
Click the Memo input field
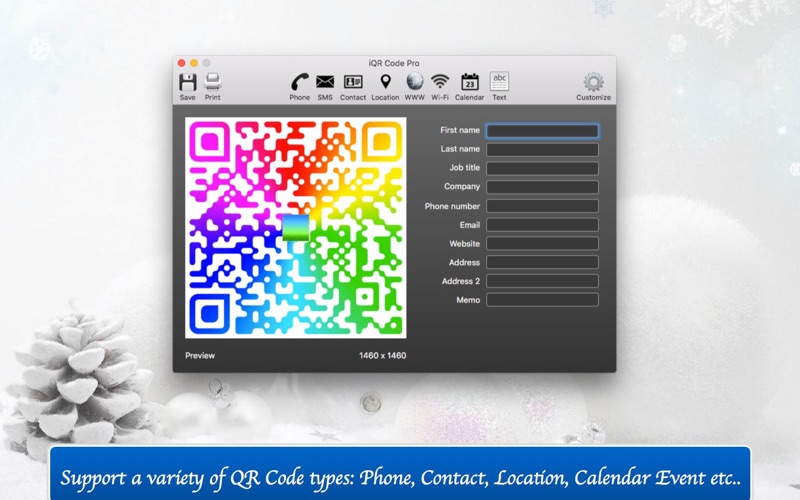(x=542, y=299)
